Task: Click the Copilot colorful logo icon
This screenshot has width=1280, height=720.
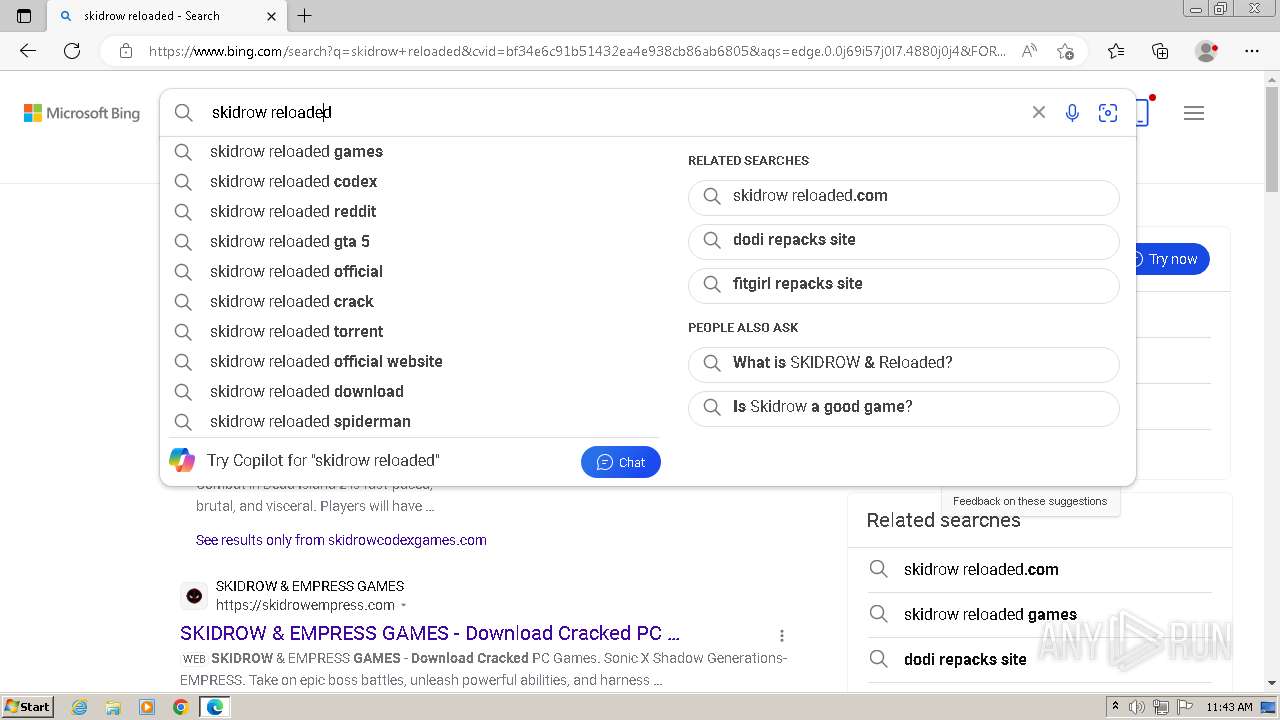Action: coord(182,460)
